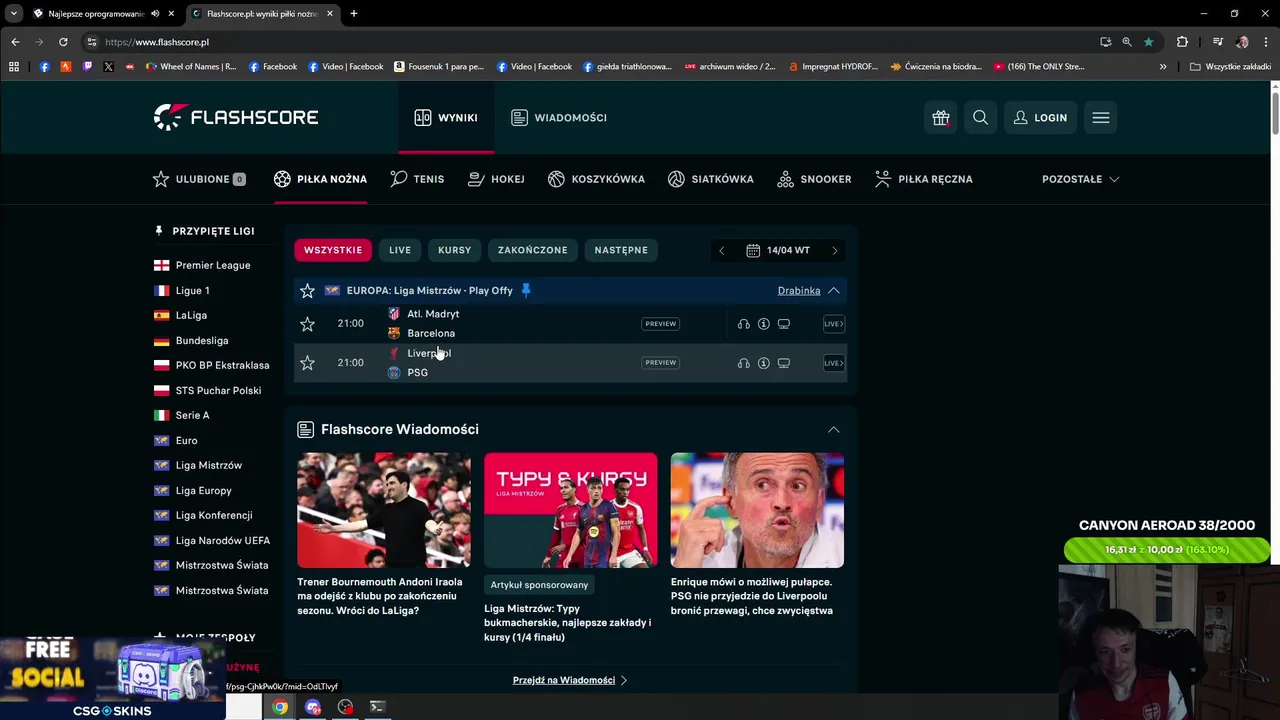Click audio headphones icon for Atl. Madryt match
1280x720 pixels.
click(x=743, y=324)
